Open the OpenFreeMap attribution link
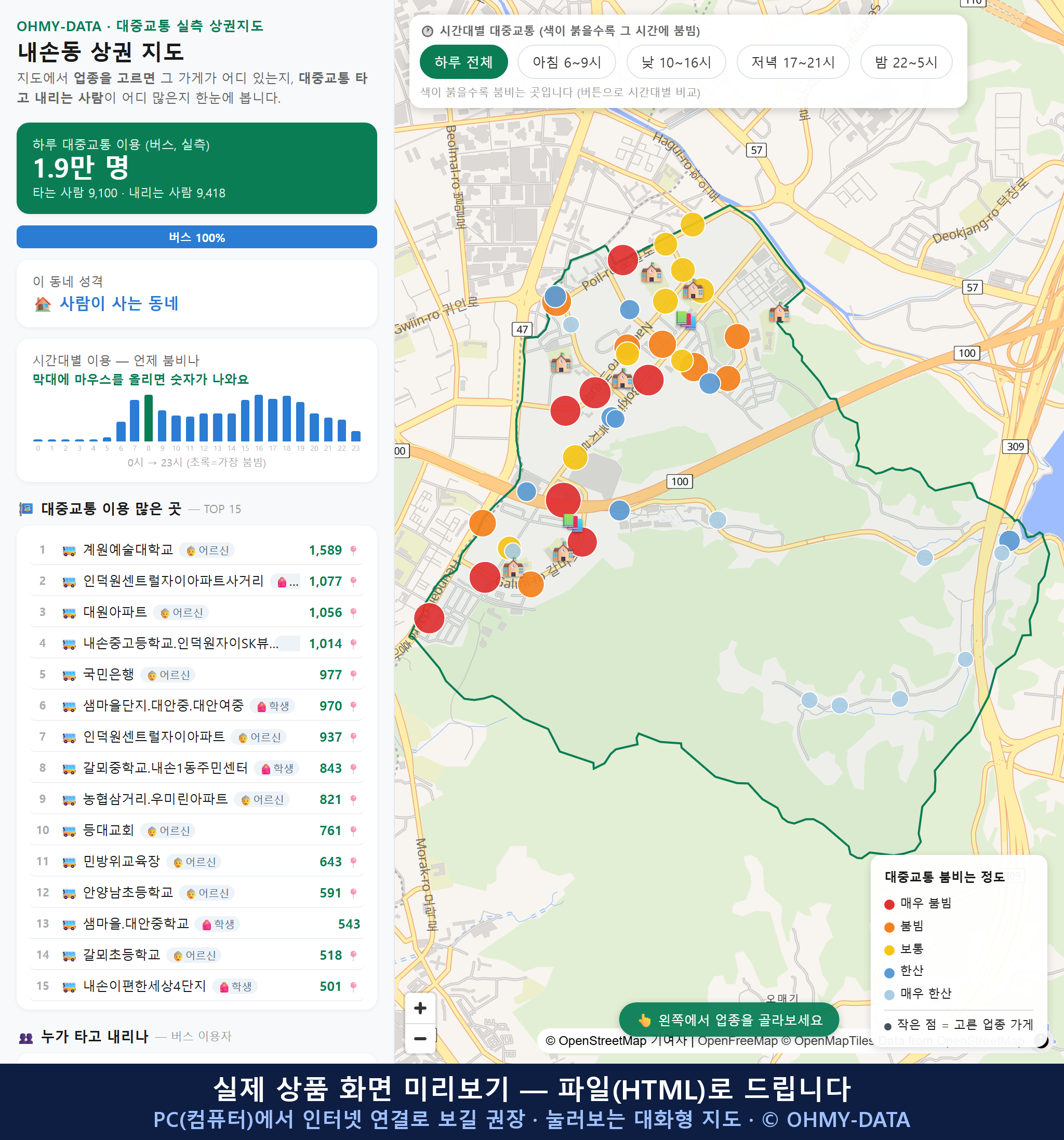 pyautogui.click(x=737, y=1041)
